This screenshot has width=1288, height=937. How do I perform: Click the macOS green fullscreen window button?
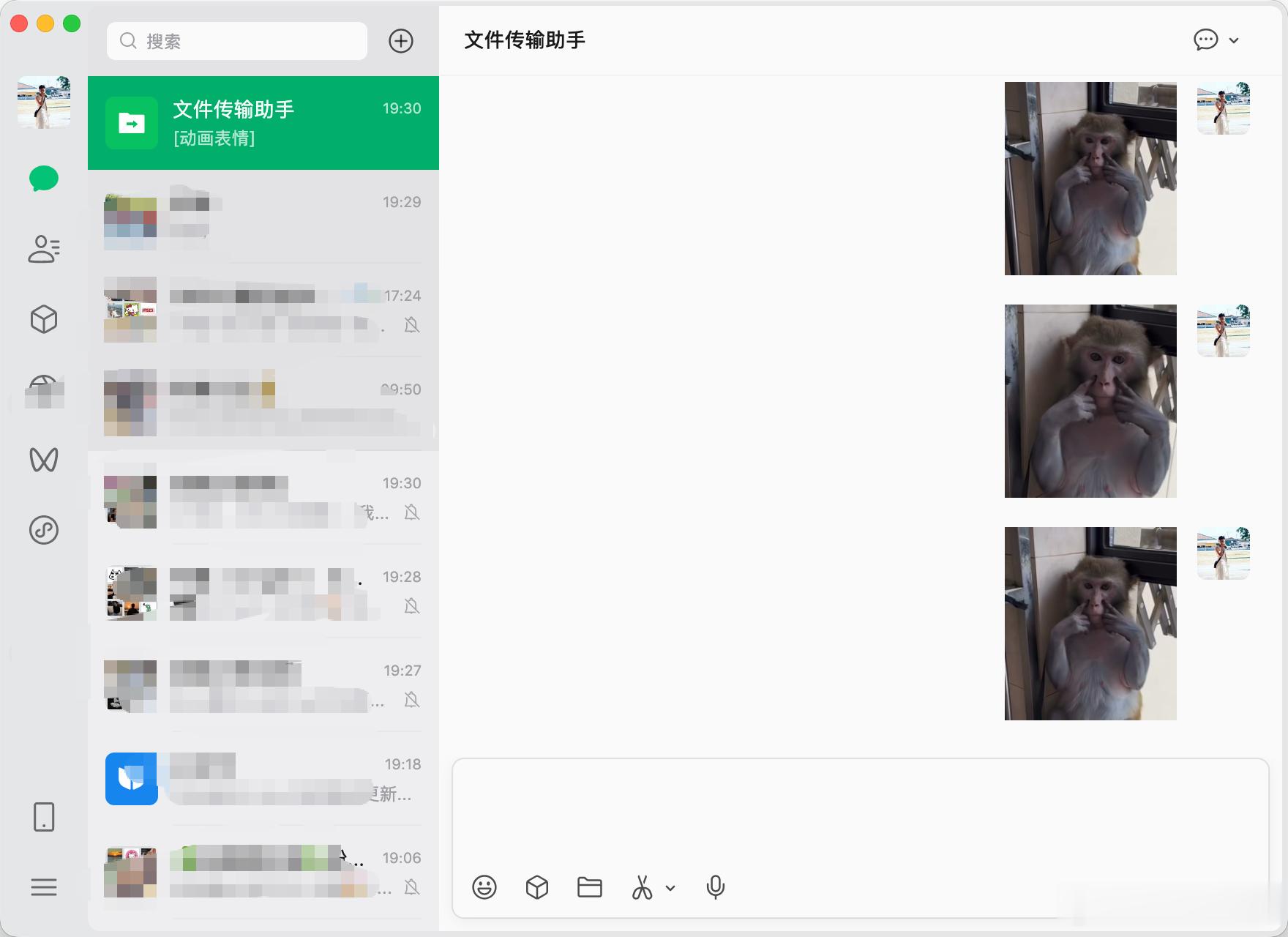click(72, 23)
